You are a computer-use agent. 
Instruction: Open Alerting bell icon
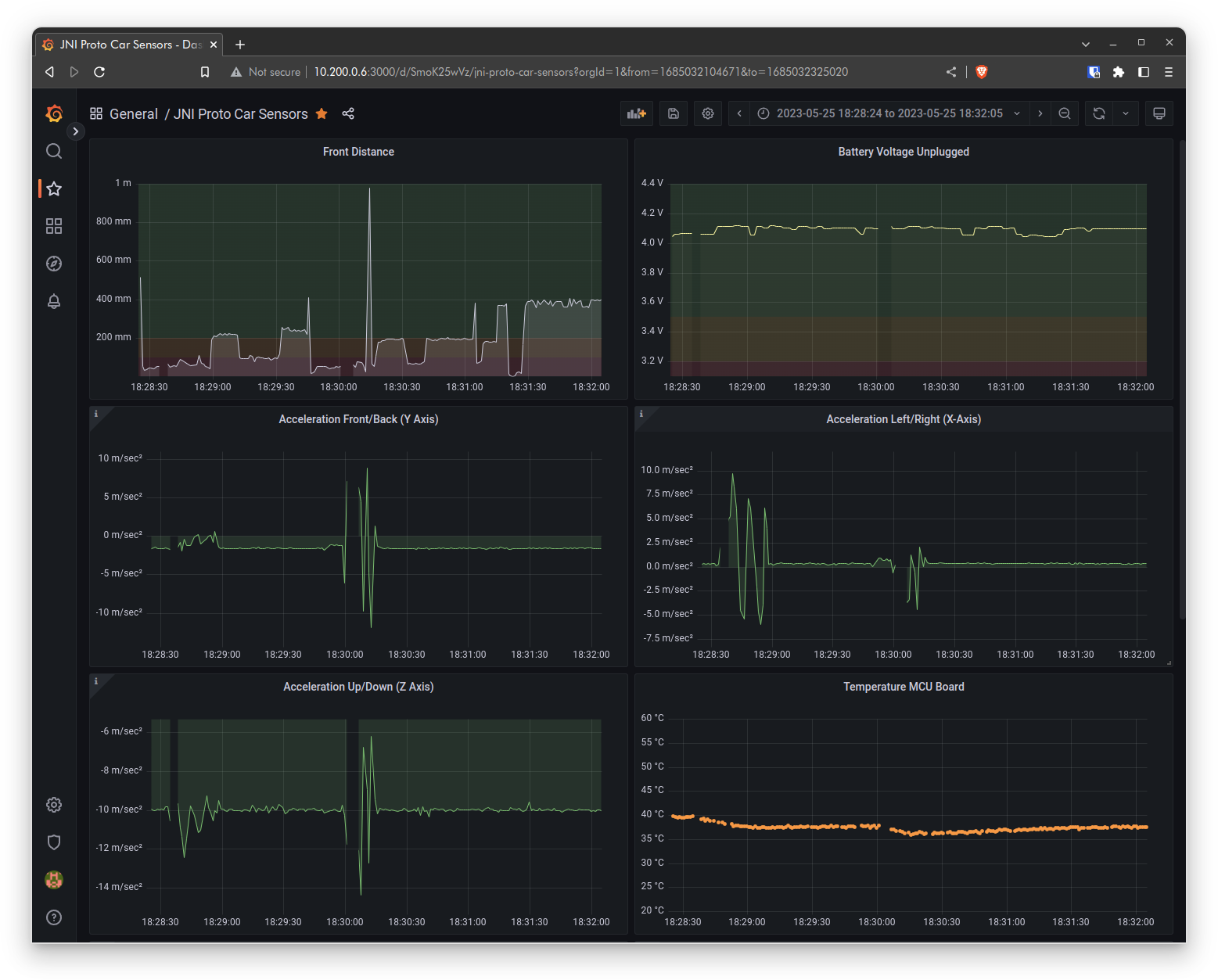54,301
